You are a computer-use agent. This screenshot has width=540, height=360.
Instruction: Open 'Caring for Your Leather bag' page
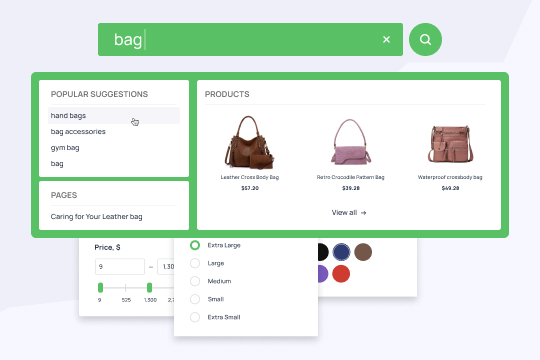pos(96,217)
